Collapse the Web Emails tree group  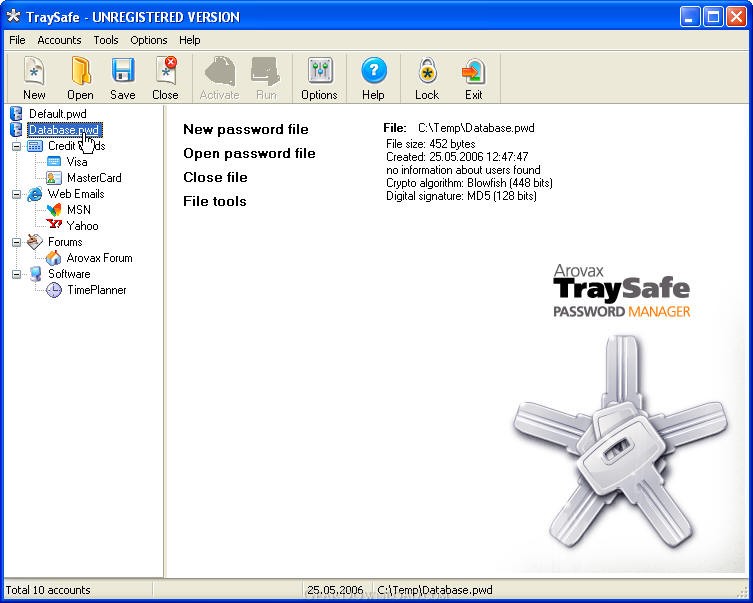tap(16, 194)
